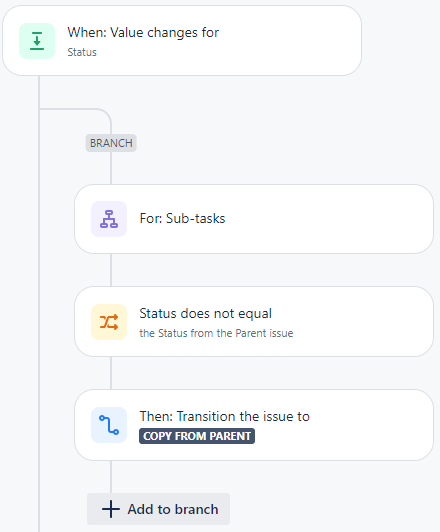Select the blue Transition issue action icon
440x532 pixels.
coord(109,425)
